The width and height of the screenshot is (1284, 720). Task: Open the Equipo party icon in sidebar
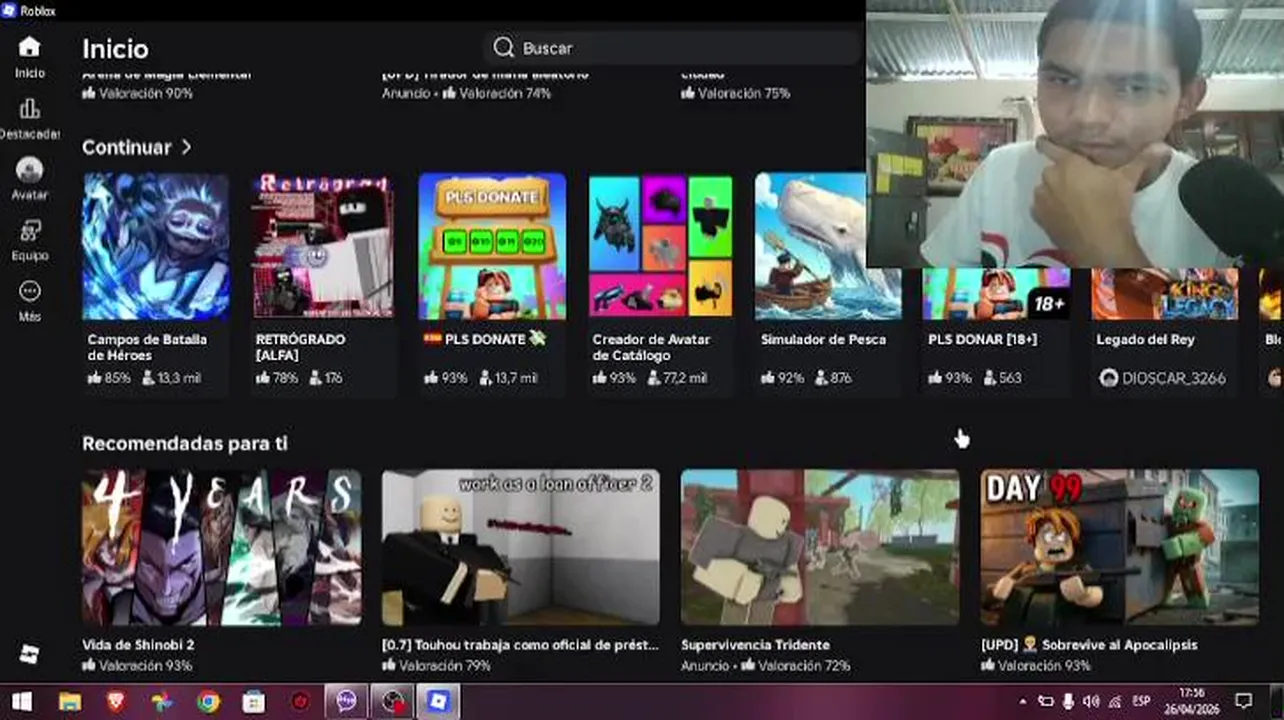(x=30, y=230)
